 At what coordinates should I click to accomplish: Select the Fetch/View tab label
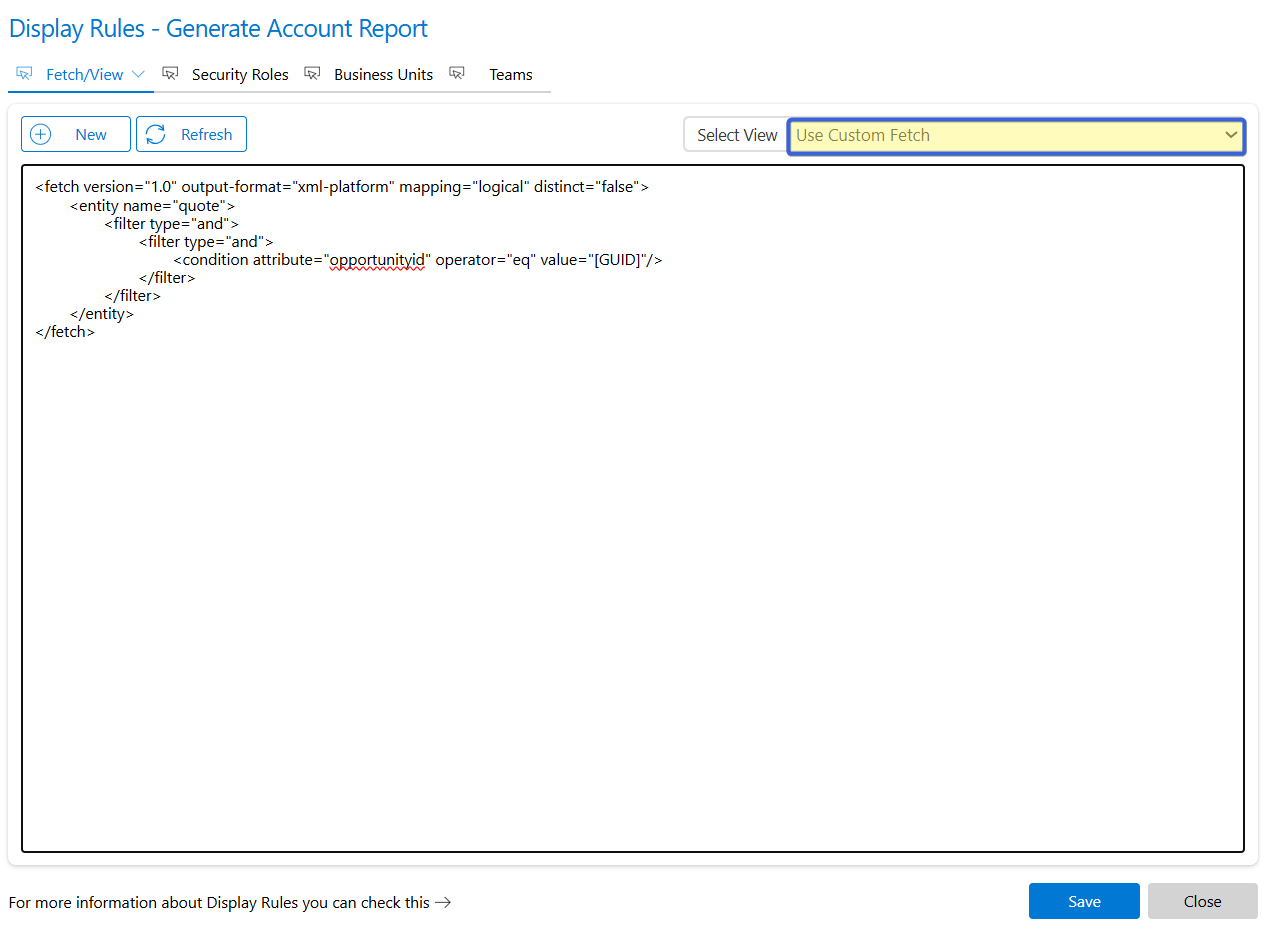click(x=85, y=75)
